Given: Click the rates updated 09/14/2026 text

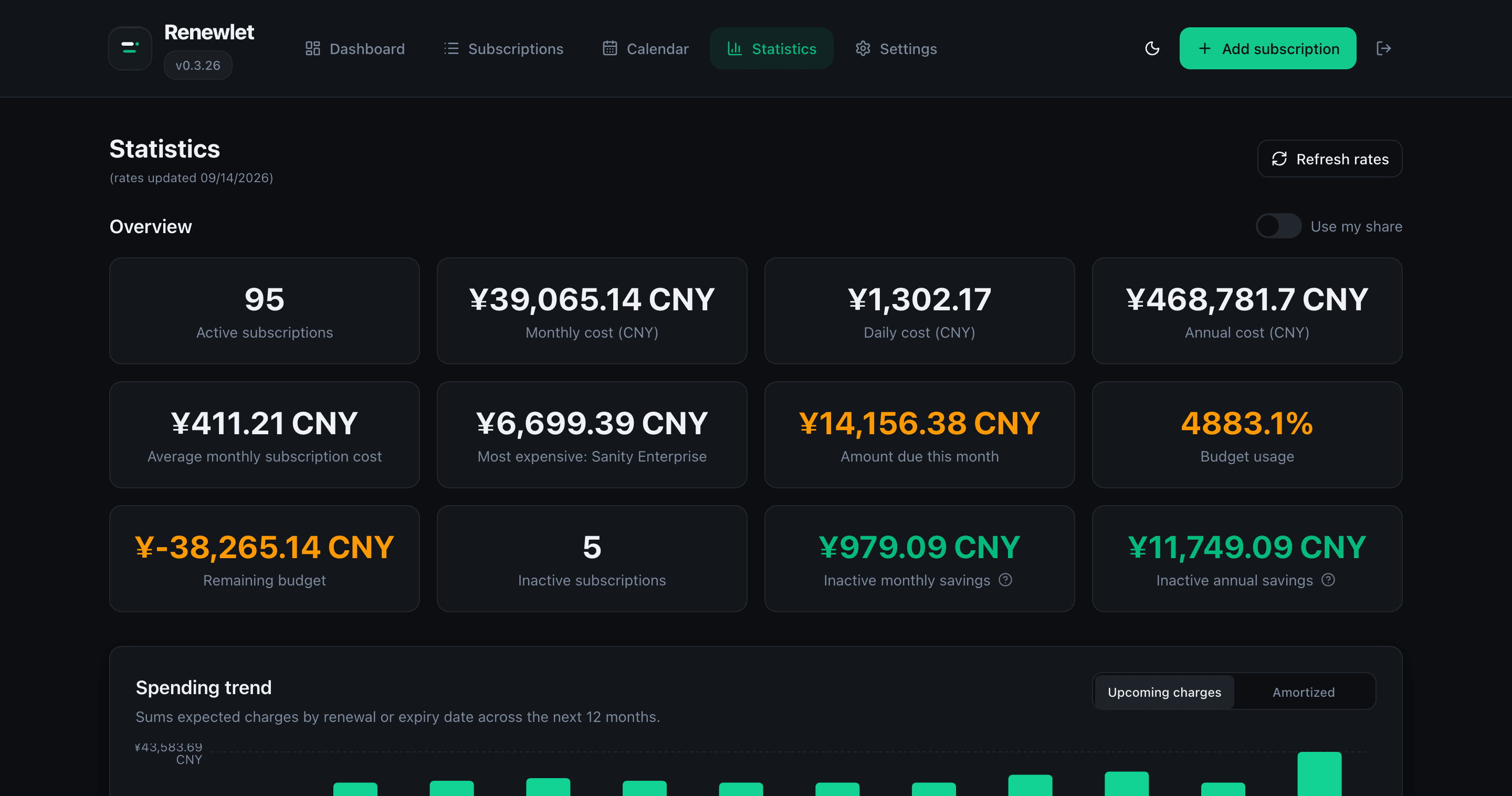Looking at the screenshot, I should point(191,178).
